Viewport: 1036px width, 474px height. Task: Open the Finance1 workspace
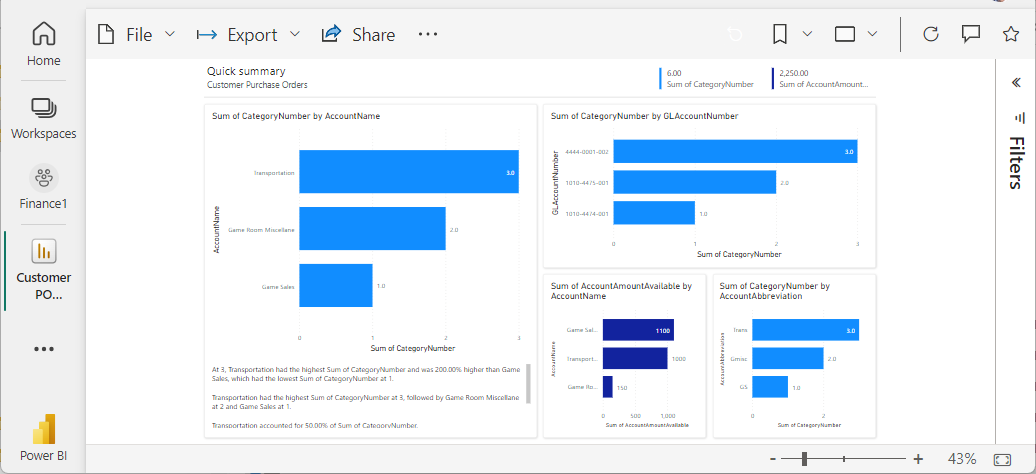point(43,188)
